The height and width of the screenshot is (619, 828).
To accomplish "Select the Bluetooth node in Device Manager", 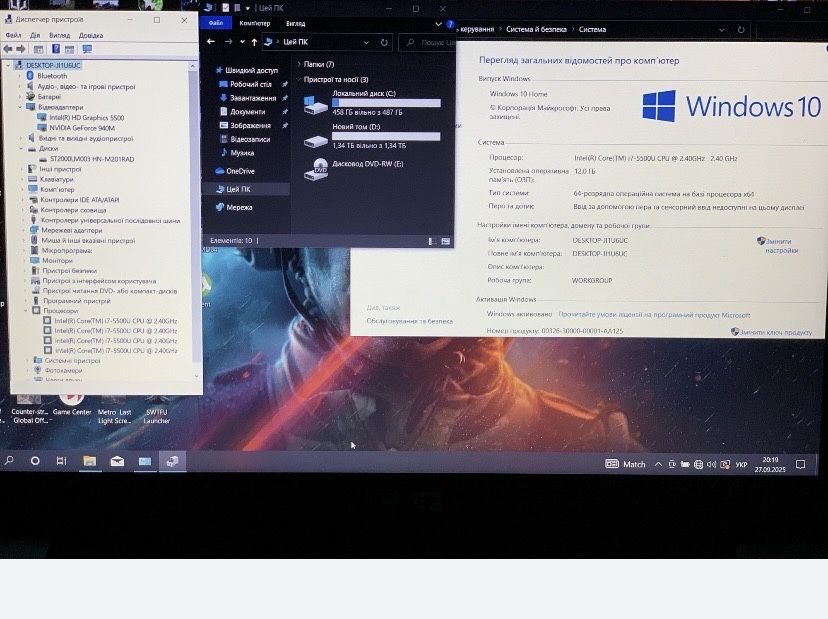I will [x=52, y=76].
